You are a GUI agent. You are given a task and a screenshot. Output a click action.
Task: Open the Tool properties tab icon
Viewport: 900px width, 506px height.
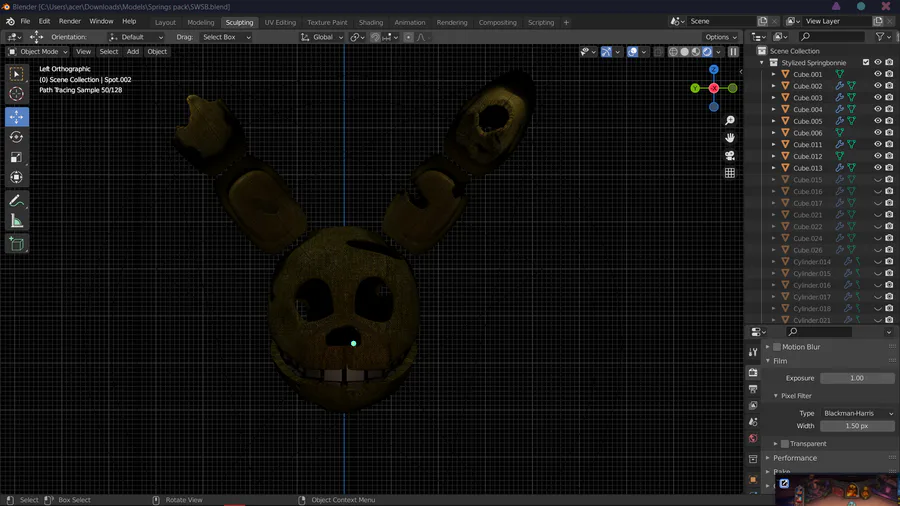(x=753, y=352)
